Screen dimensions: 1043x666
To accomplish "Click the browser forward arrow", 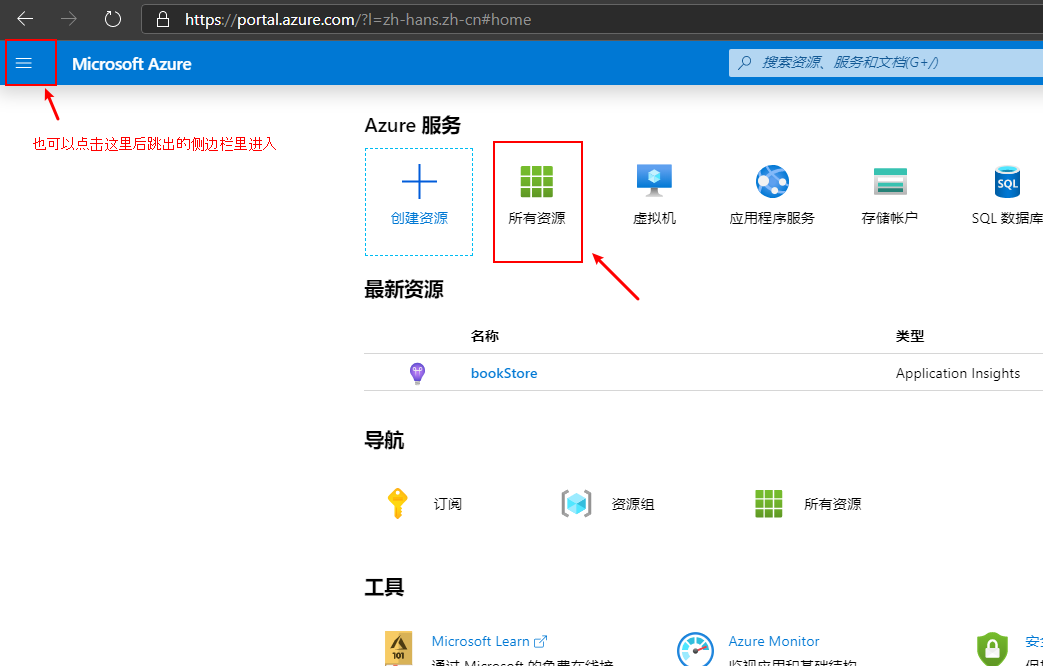I will tap(69, 19).
